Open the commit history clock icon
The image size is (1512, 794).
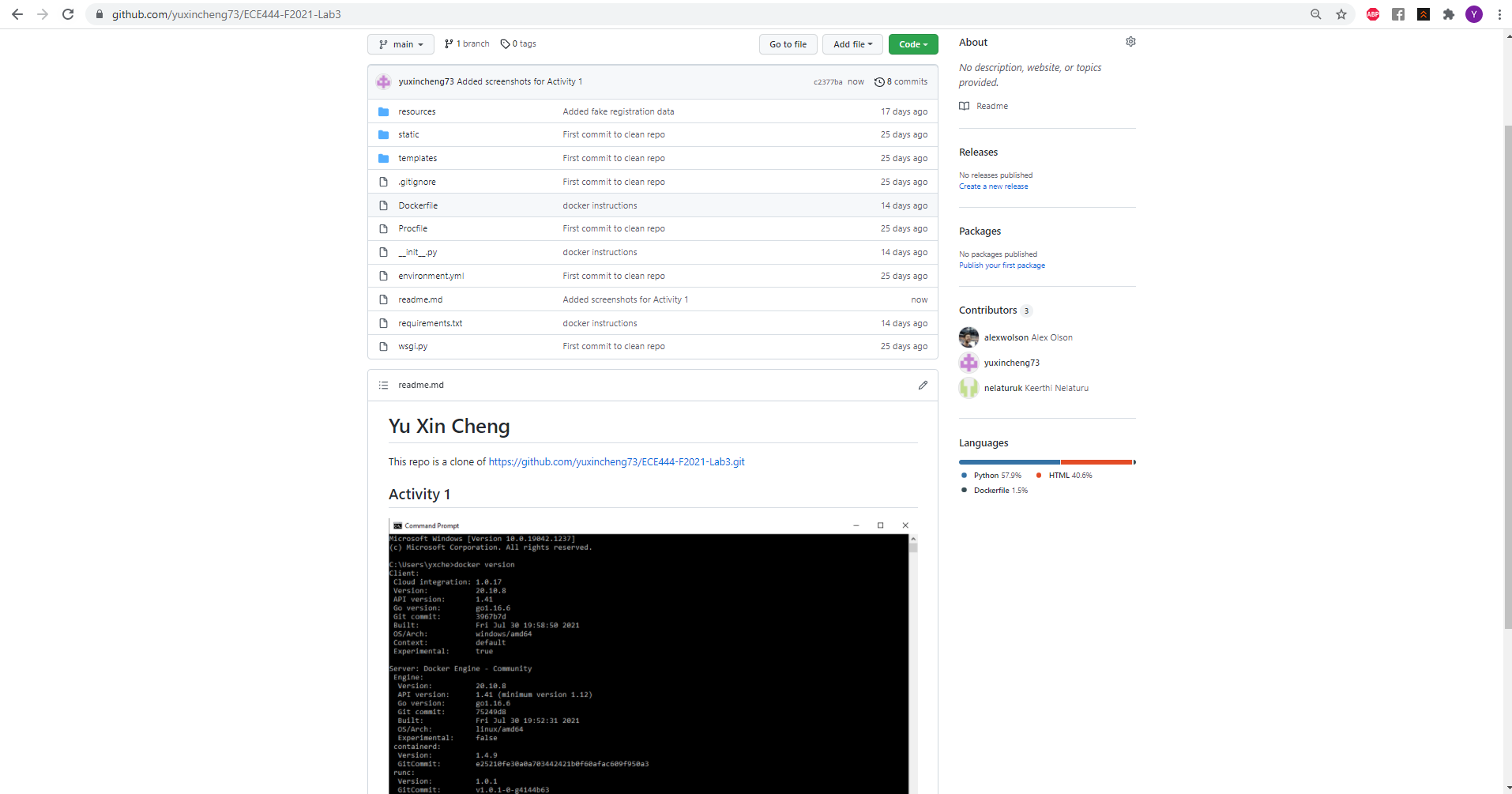880,81
